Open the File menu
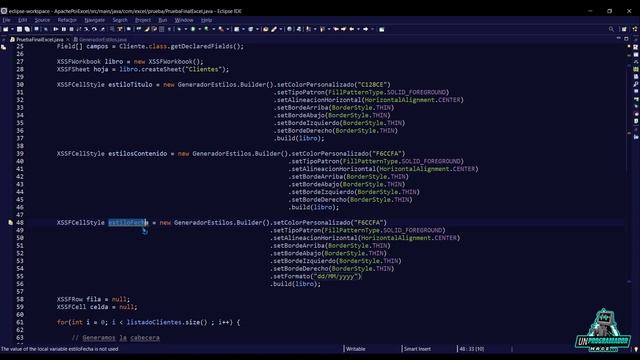 pos(7,20)
